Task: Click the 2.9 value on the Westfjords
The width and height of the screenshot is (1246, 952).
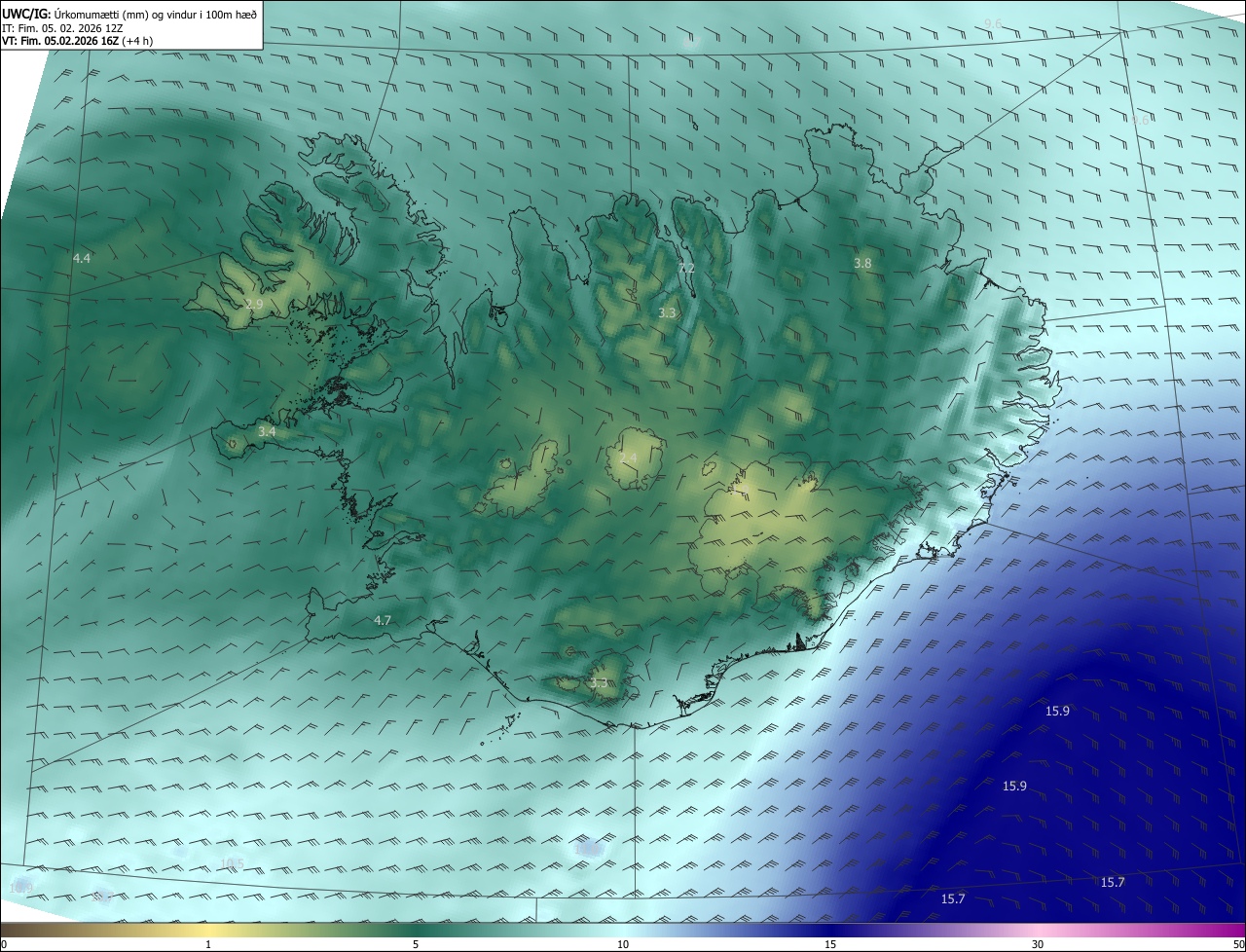Action: coord(254,305)
